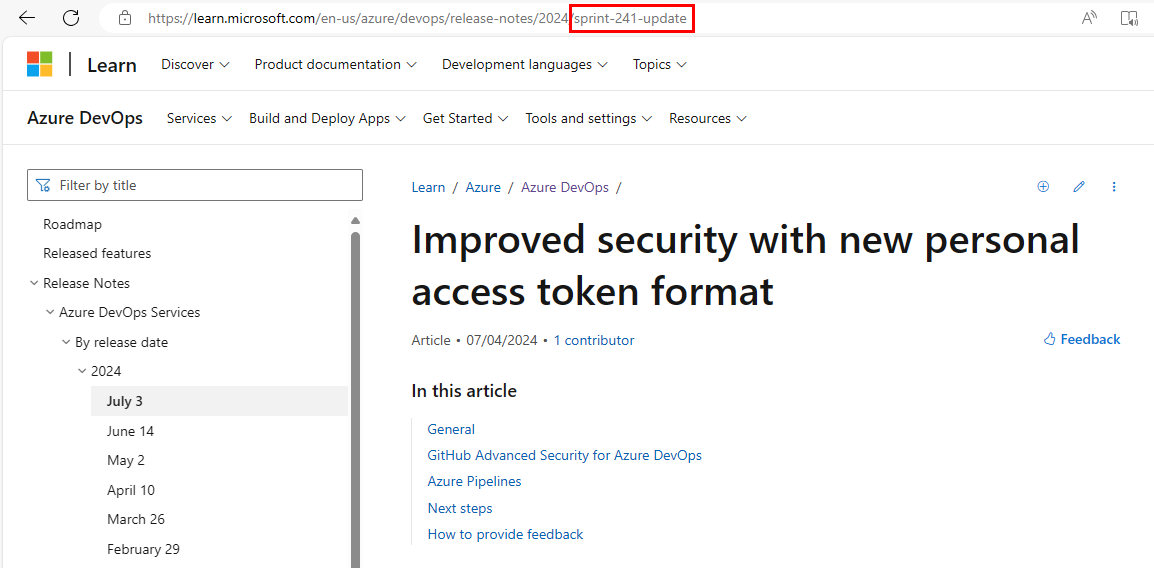Viewport: 1154px width, 568px height.
Task: View site information padlock icon
Action: click(x=125, y=18)
